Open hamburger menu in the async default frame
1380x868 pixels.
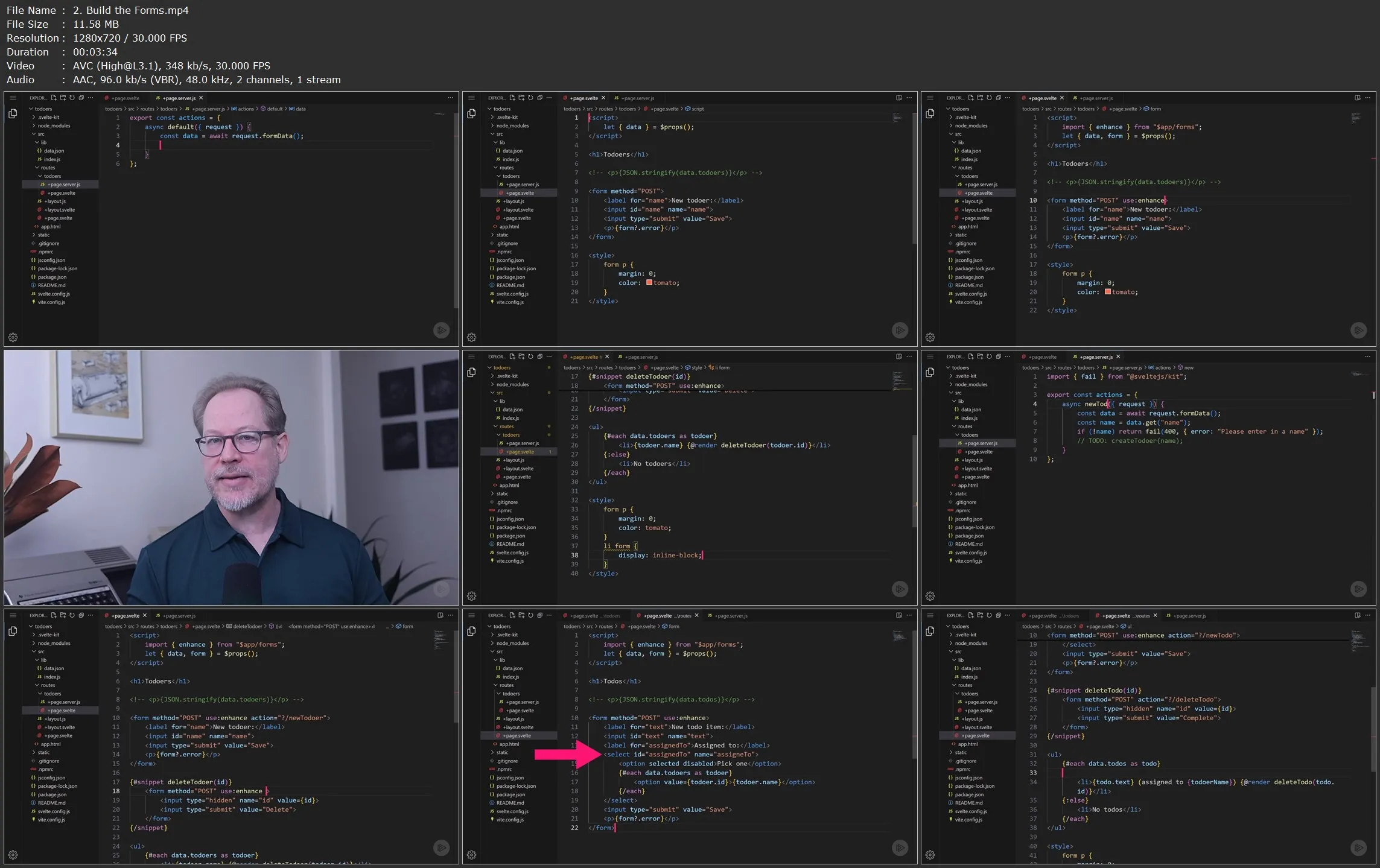pyautogui.click(x=13, y=98)
